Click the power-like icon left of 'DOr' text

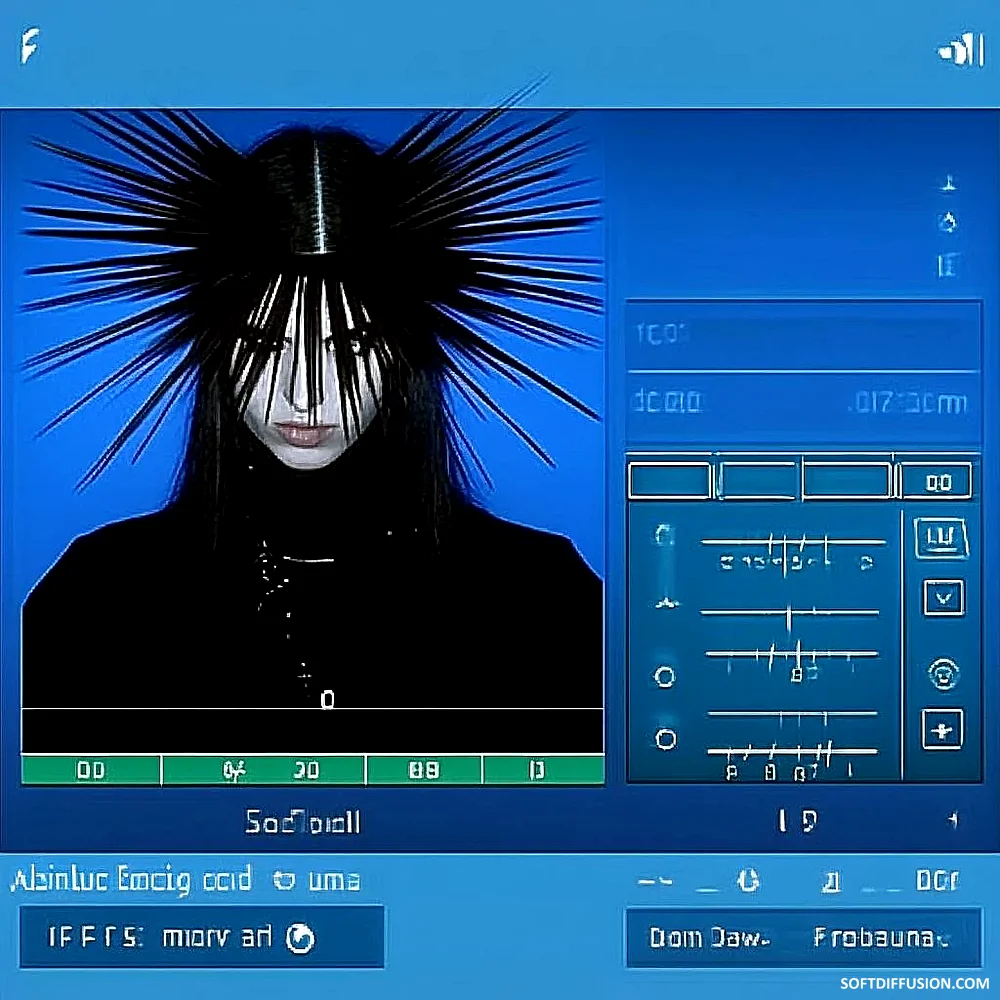tap(747, 881)
